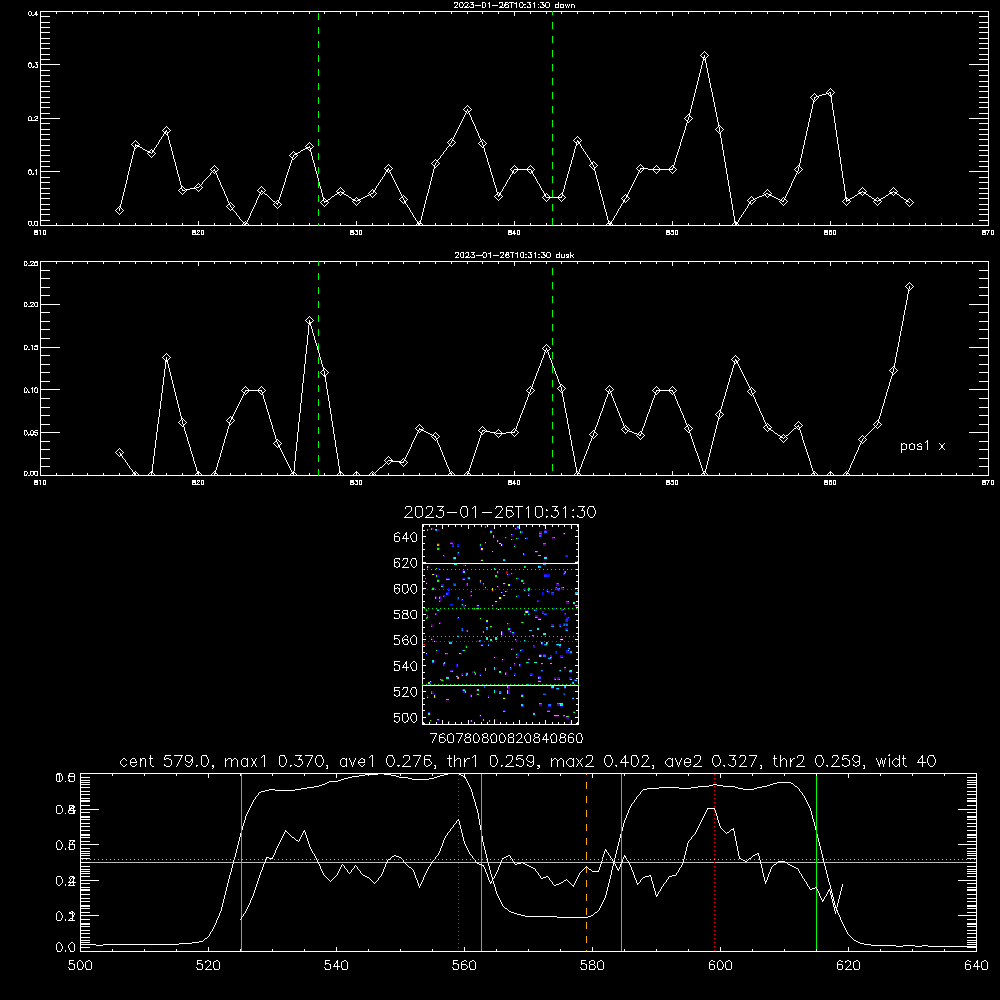The image size is (1000, 1000).
Task: Click the right green dashed line in dawn plot
Action: 552,118
